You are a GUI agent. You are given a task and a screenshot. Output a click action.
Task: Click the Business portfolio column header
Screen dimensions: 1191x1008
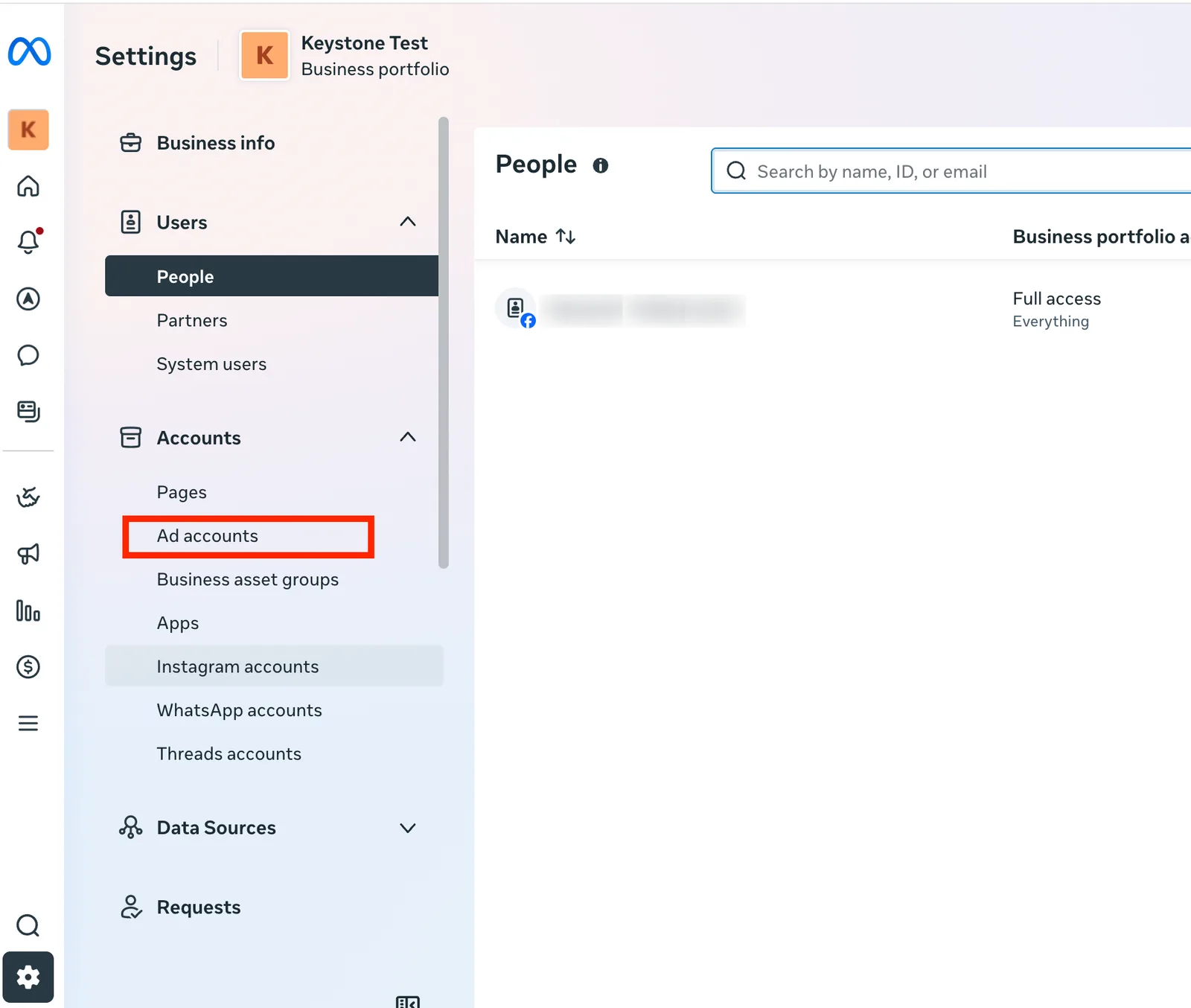pos(1102,237)
